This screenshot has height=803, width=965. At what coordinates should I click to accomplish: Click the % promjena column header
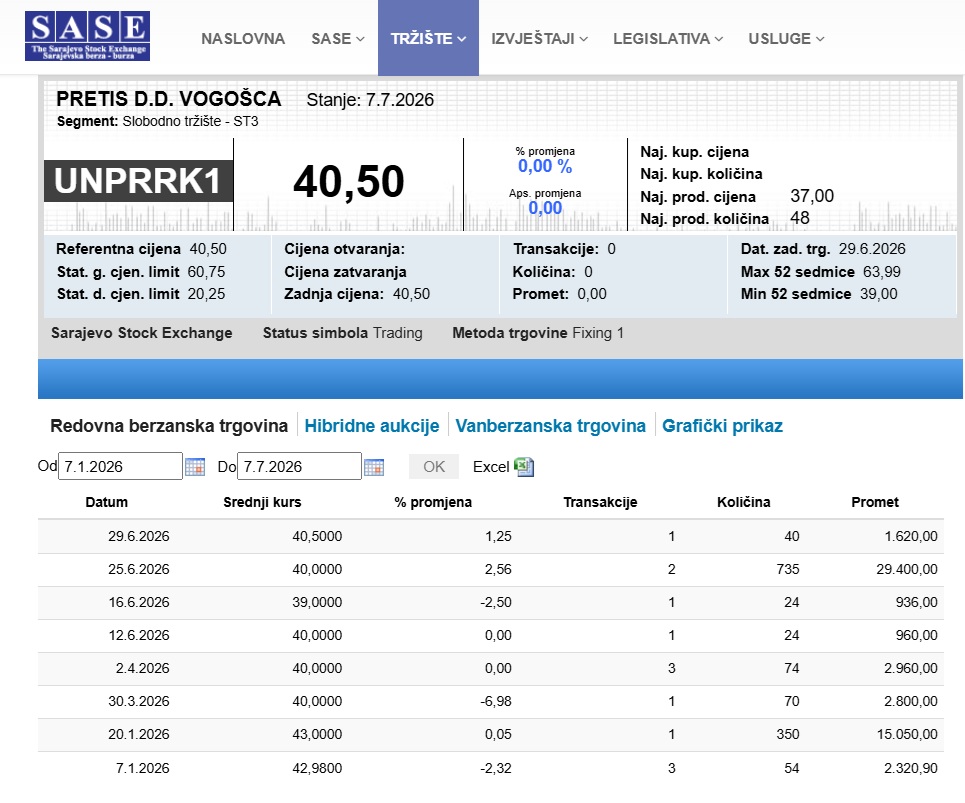click(x=433, y=502)
